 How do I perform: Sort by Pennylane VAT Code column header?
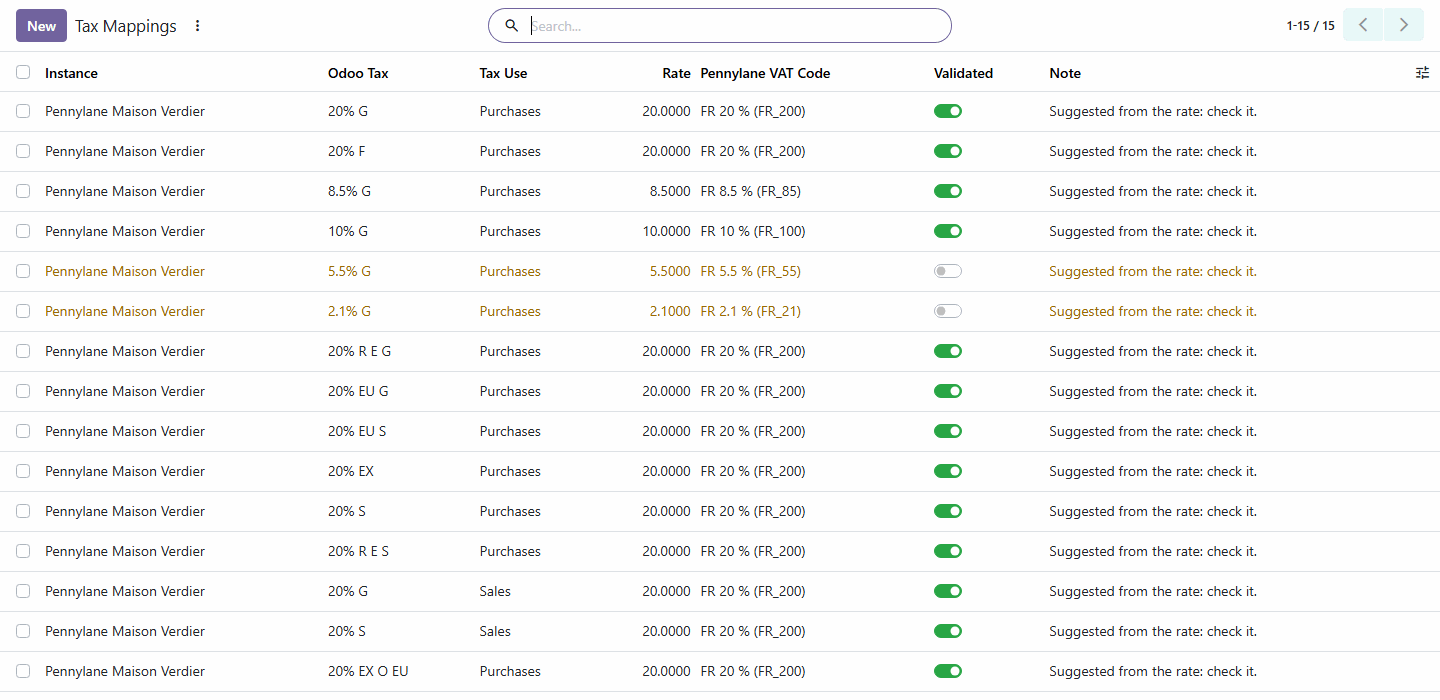click(765, 73)
